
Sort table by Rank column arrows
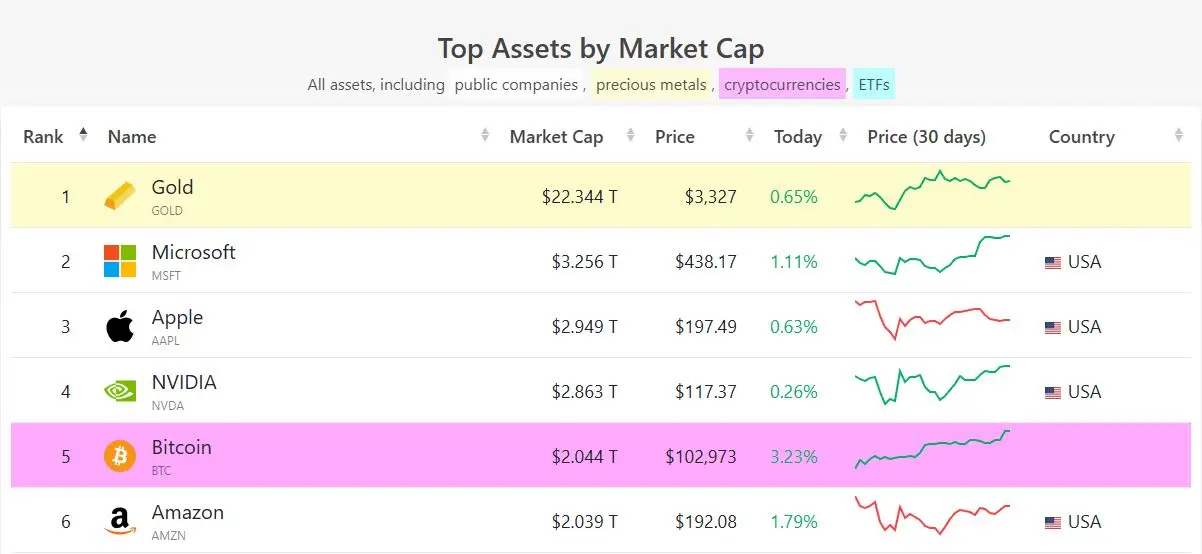click(83, 136)
